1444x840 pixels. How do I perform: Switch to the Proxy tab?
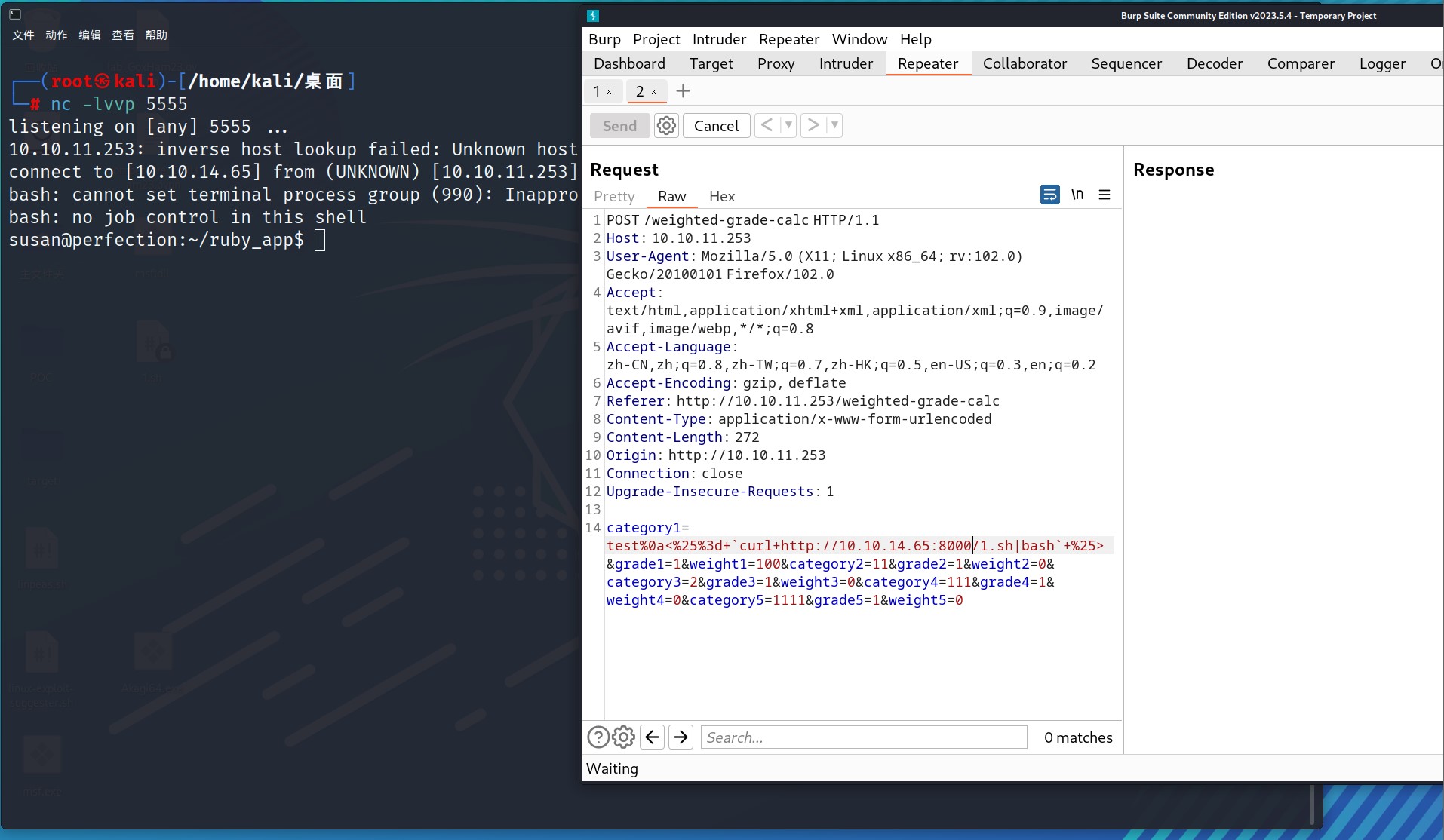point(776,63)
